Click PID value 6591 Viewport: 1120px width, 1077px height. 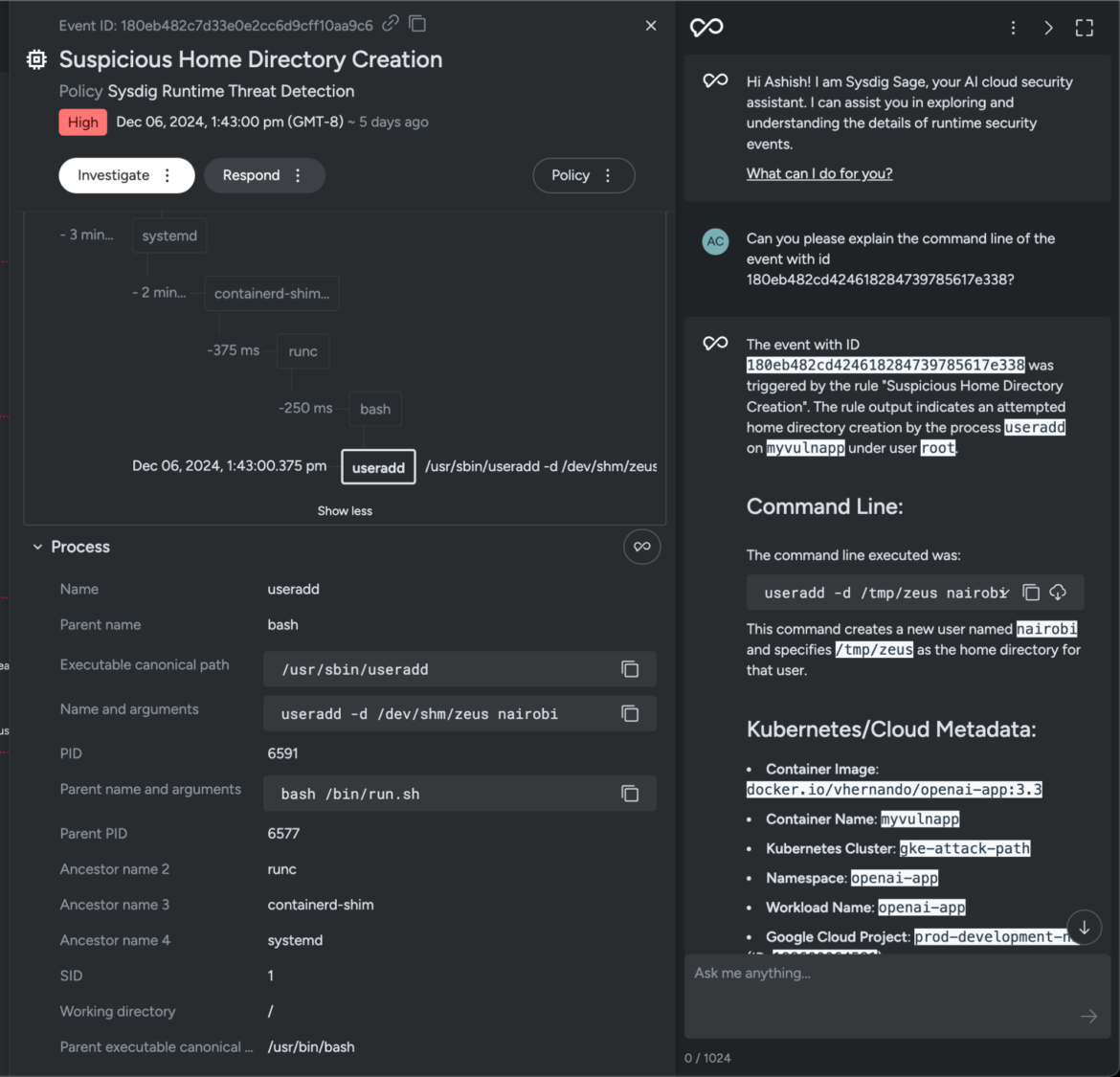pos(282,753)
